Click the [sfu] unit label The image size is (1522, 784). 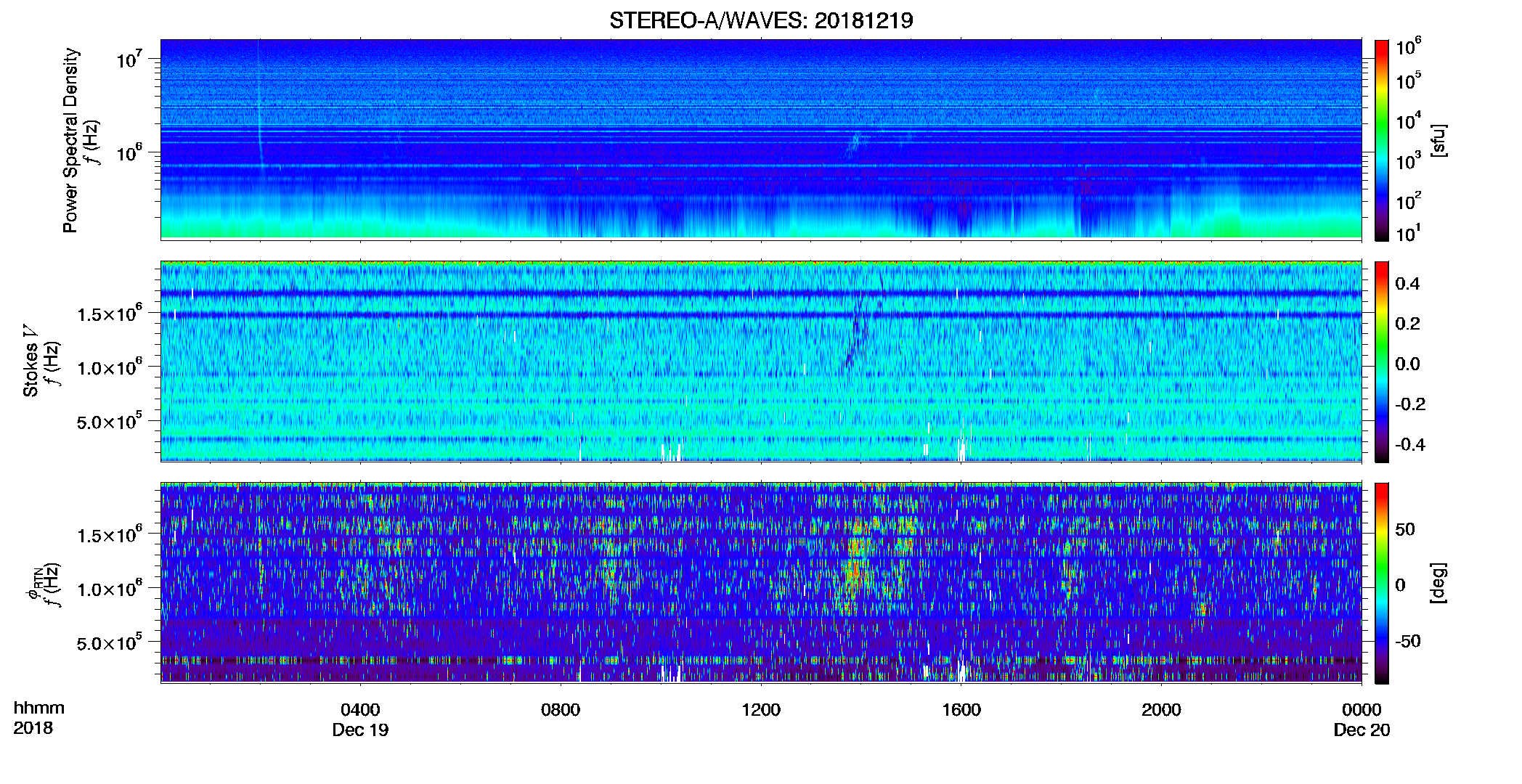(1439, 140)
